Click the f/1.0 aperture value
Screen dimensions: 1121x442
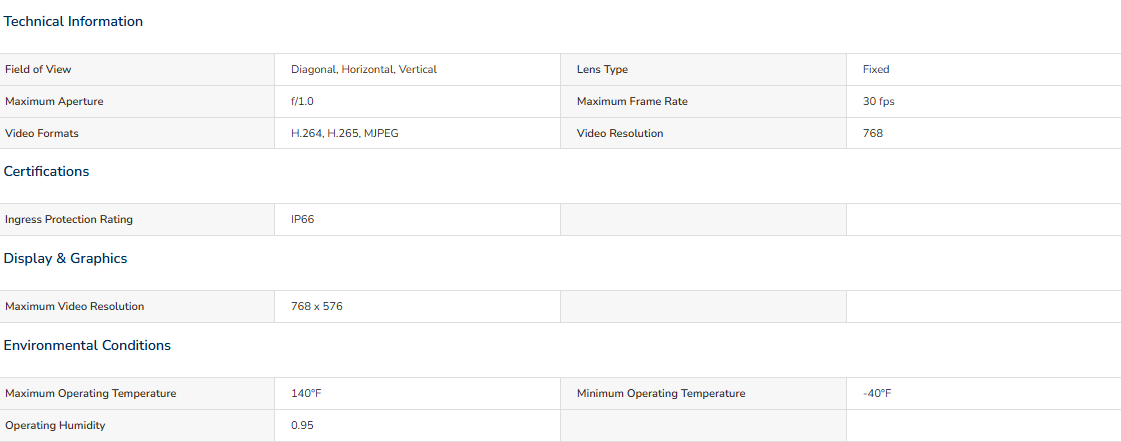[302, 102]
